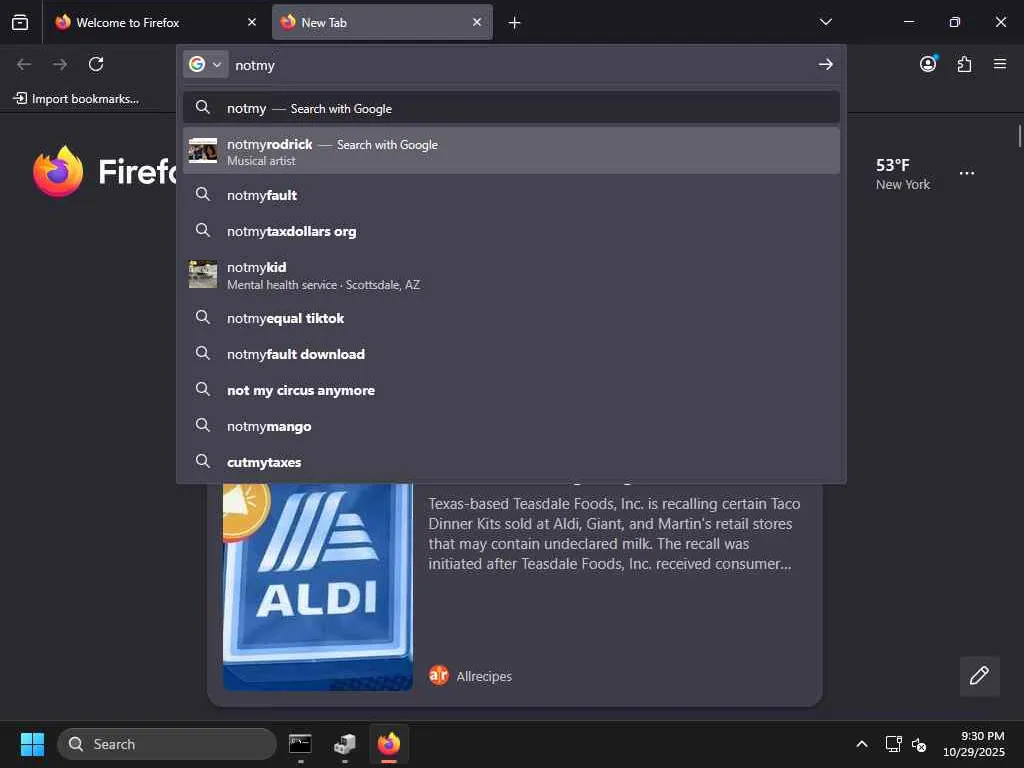Select the notmykid Mental health service suggestion
This screenshot has height=768, width=1024.
tap(511, 275)
